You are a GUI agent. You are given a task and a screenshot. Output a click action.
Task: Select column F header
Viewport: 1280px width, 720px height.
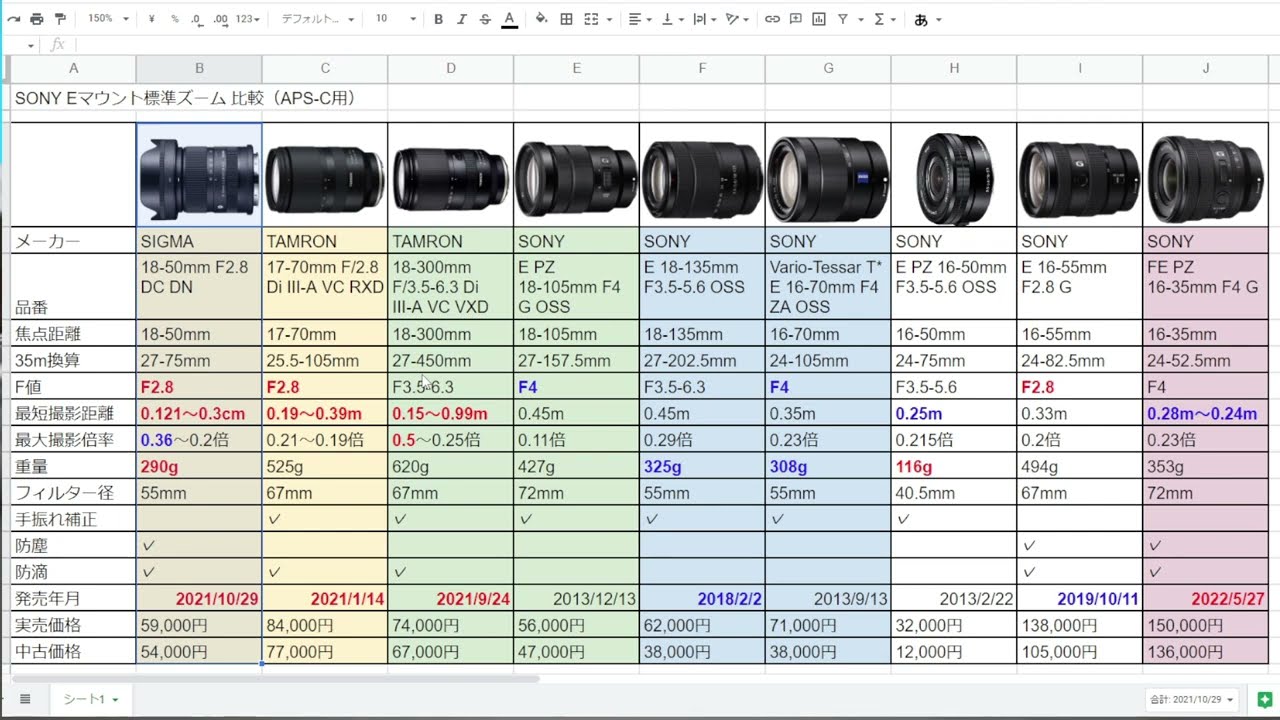tap(702, 68)
